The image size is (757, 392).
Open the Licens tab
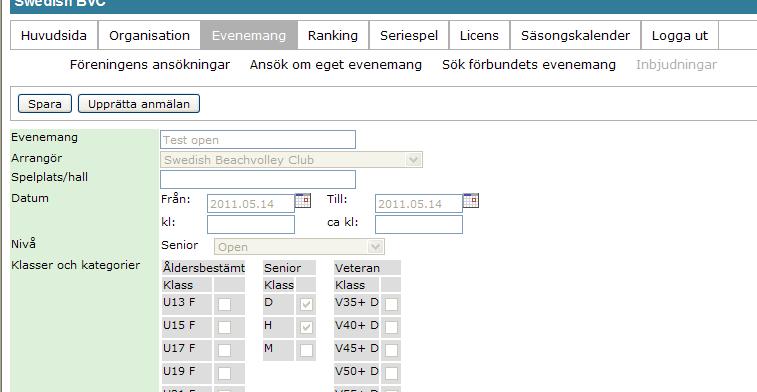tap(479, 35)
